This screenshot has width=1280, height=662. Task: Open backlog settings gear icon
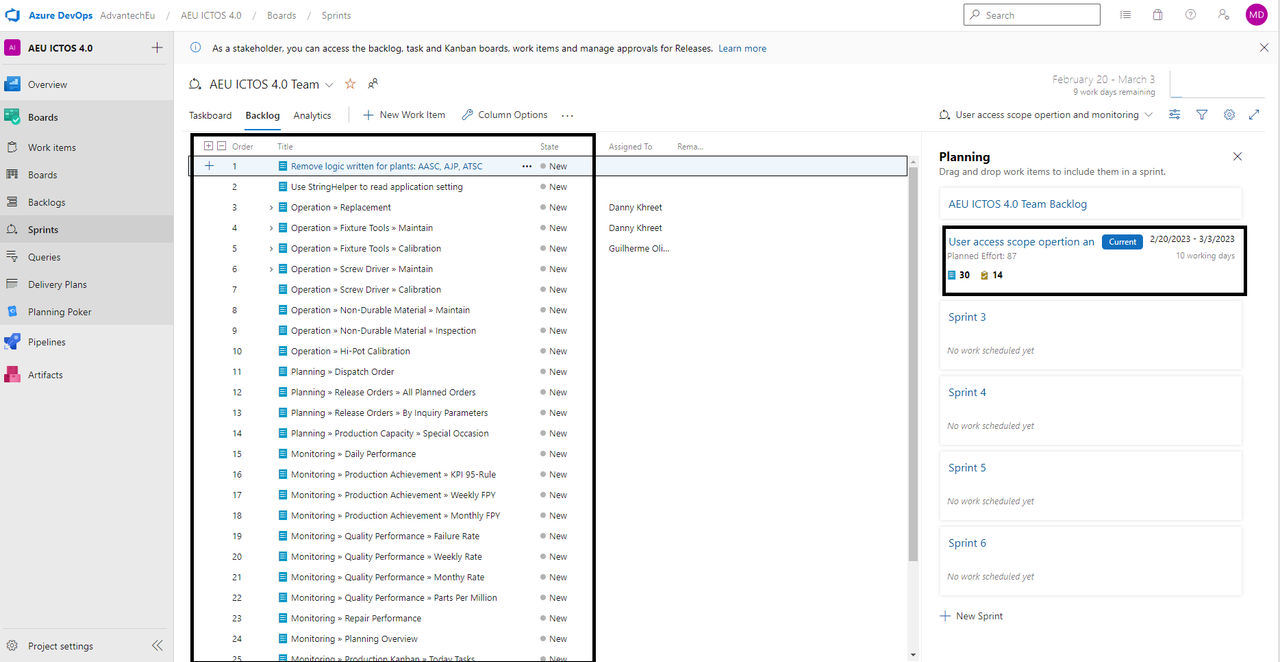tap(1229, 115)
